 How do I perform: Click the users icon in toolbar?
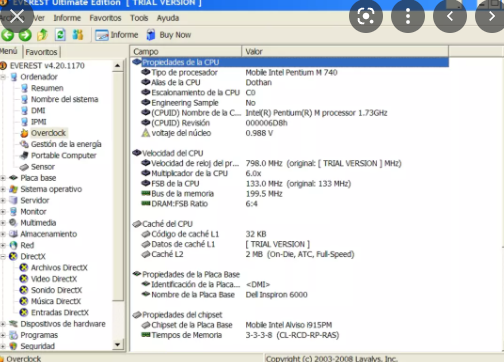(78, 35)
